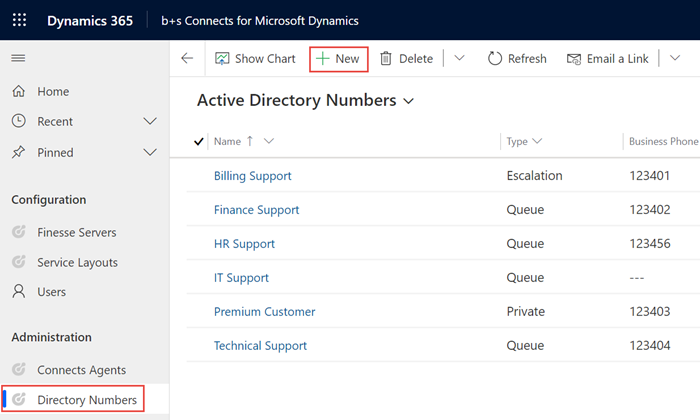Click the Show Chart icon
The image size is (700, 420).
222,58
